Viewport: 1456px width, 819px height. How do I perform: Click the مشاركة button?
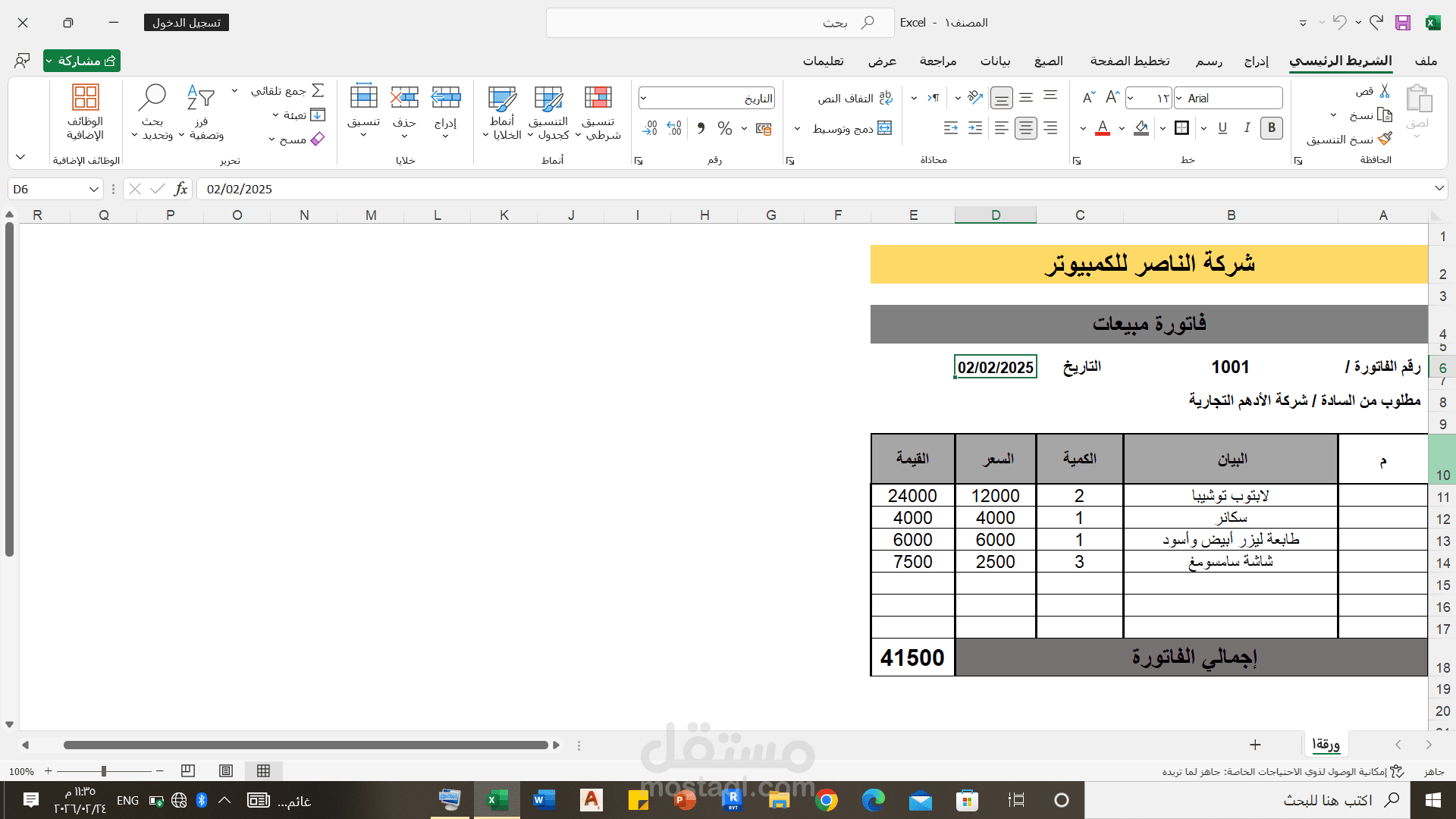click(81, 61)
